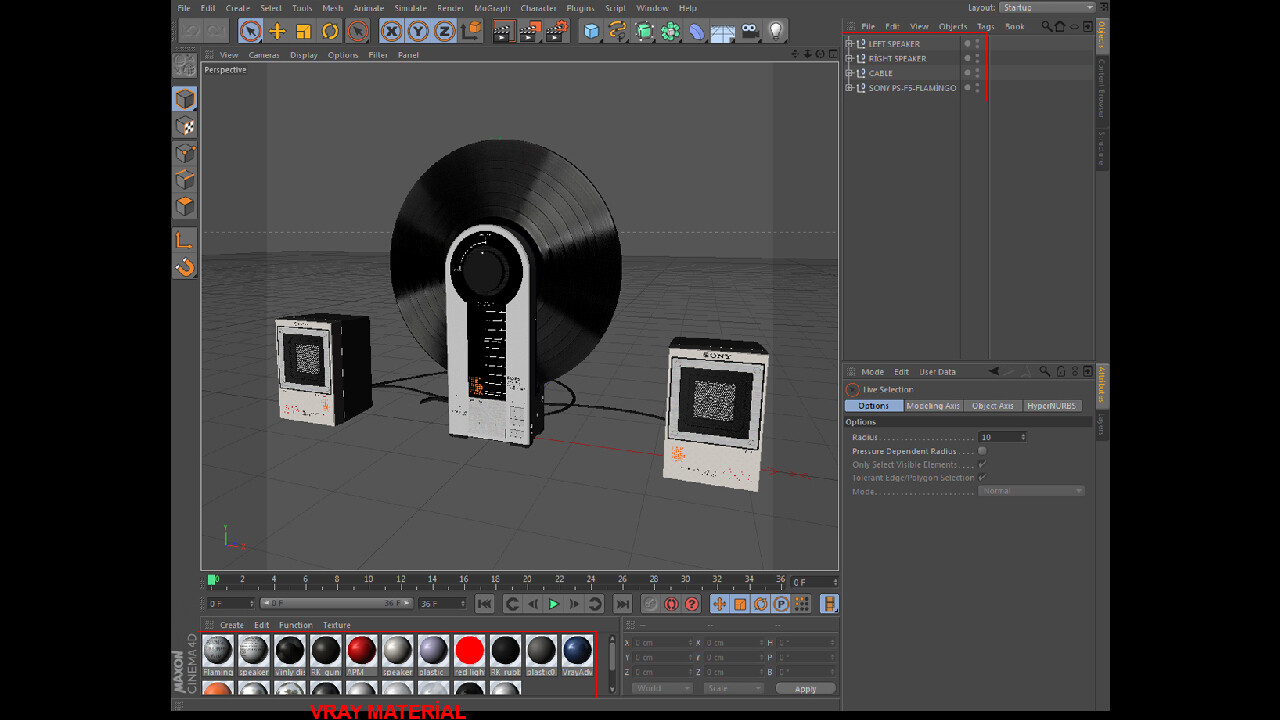Open the MoGraph menu

(x=494, y=7)
